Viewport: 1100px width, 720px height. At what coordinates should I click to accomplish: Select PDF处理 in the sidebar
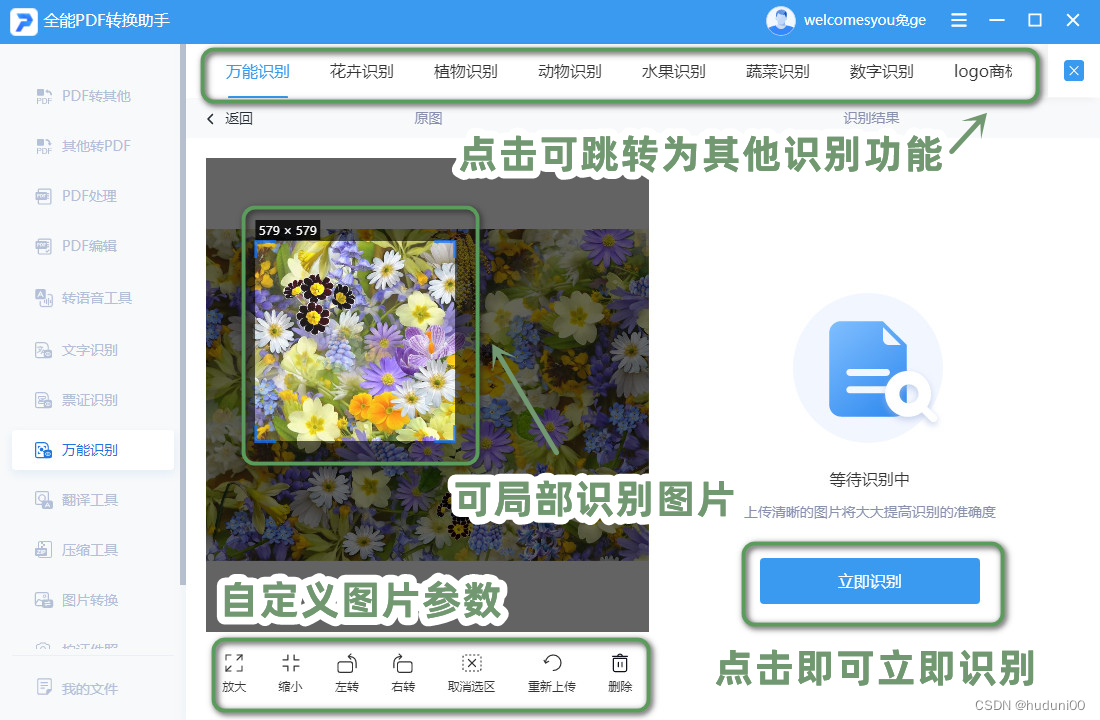pos(89,196)
